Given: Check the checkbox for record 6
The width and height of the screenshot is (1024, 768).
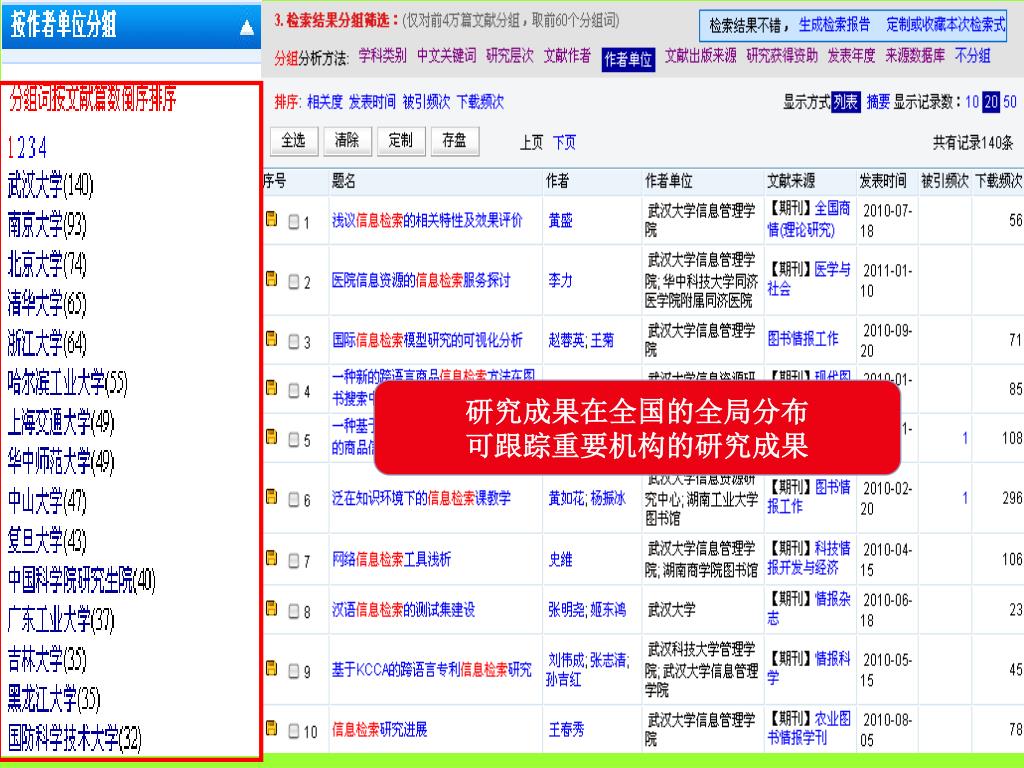Looking at the screenshot, I should [294, 500].
